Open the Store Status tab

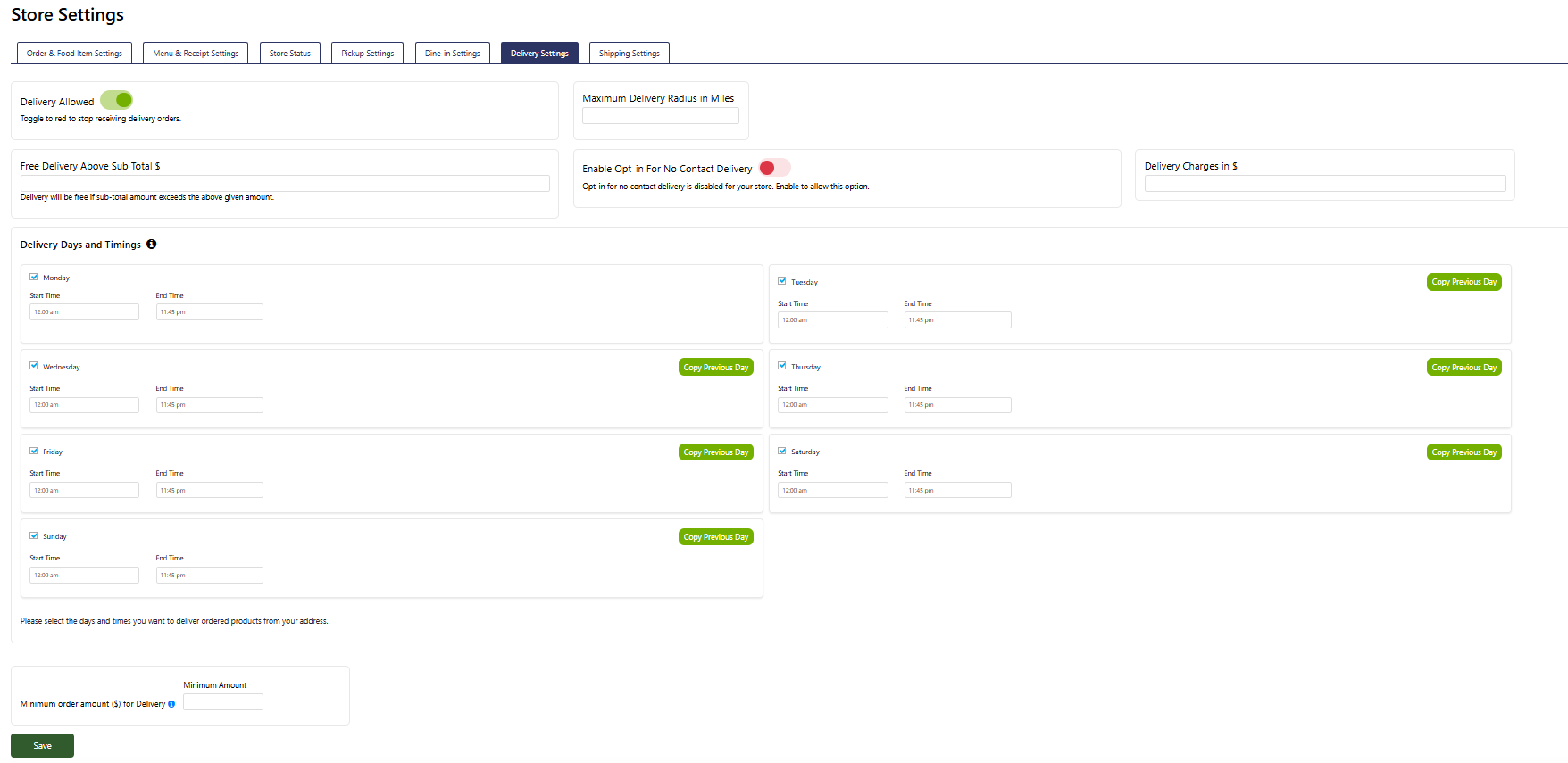tap(290, 54)
